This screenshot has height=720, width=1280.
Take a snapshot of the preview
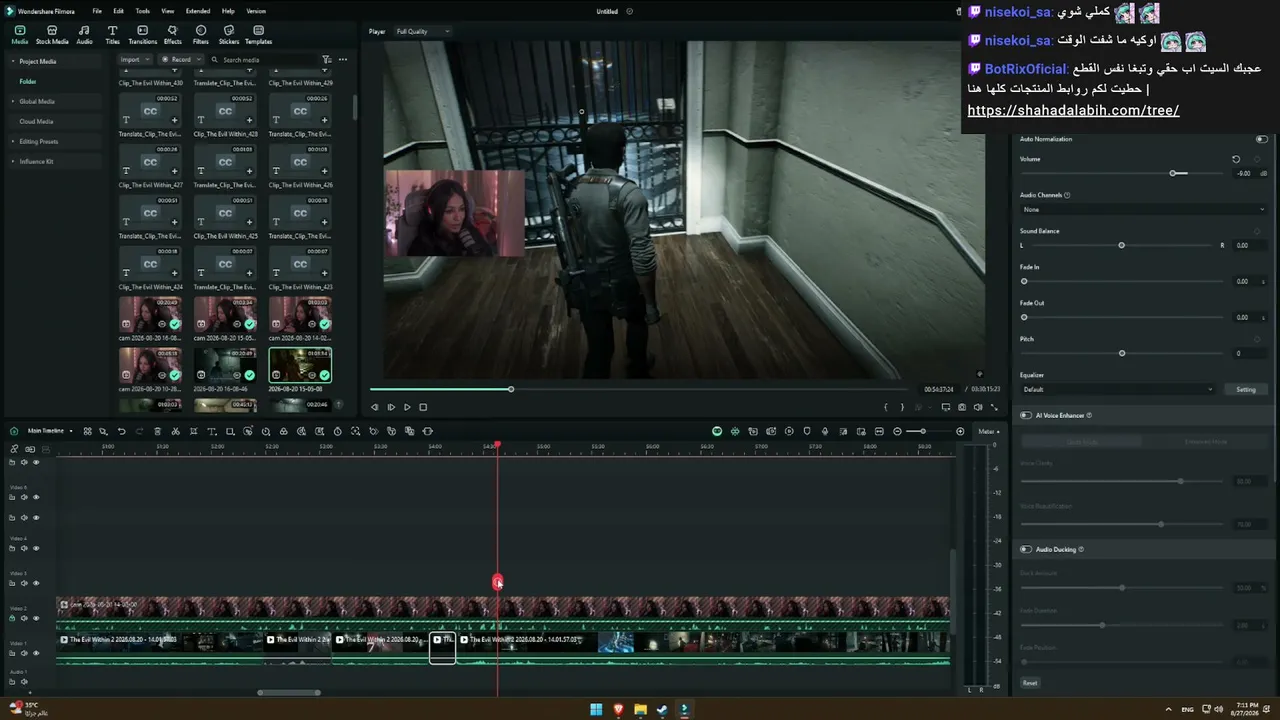962,407
